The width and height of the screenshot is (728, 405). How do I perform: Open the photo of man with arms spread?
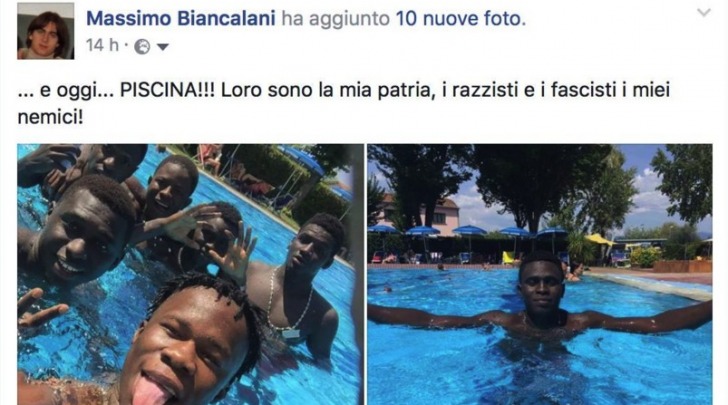point(540,274)
